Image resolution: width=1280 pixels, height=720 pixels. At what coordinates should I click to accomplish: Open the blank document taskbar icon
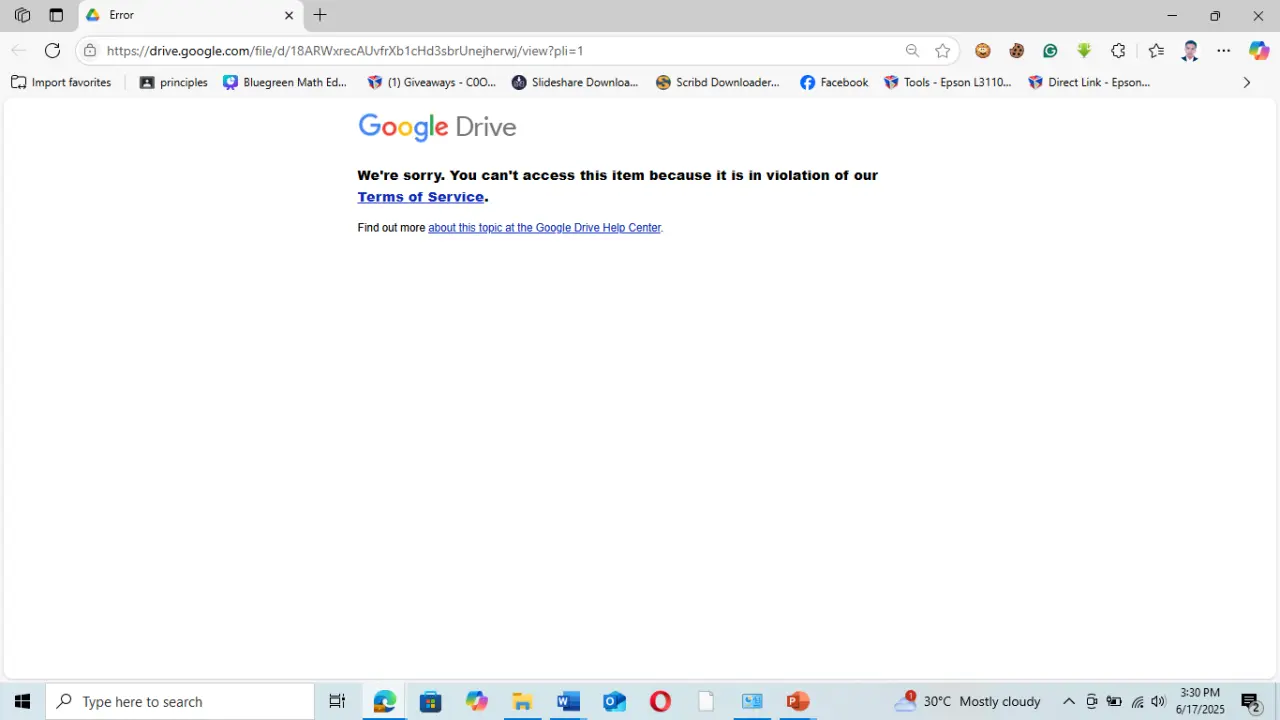coord(706,702)
